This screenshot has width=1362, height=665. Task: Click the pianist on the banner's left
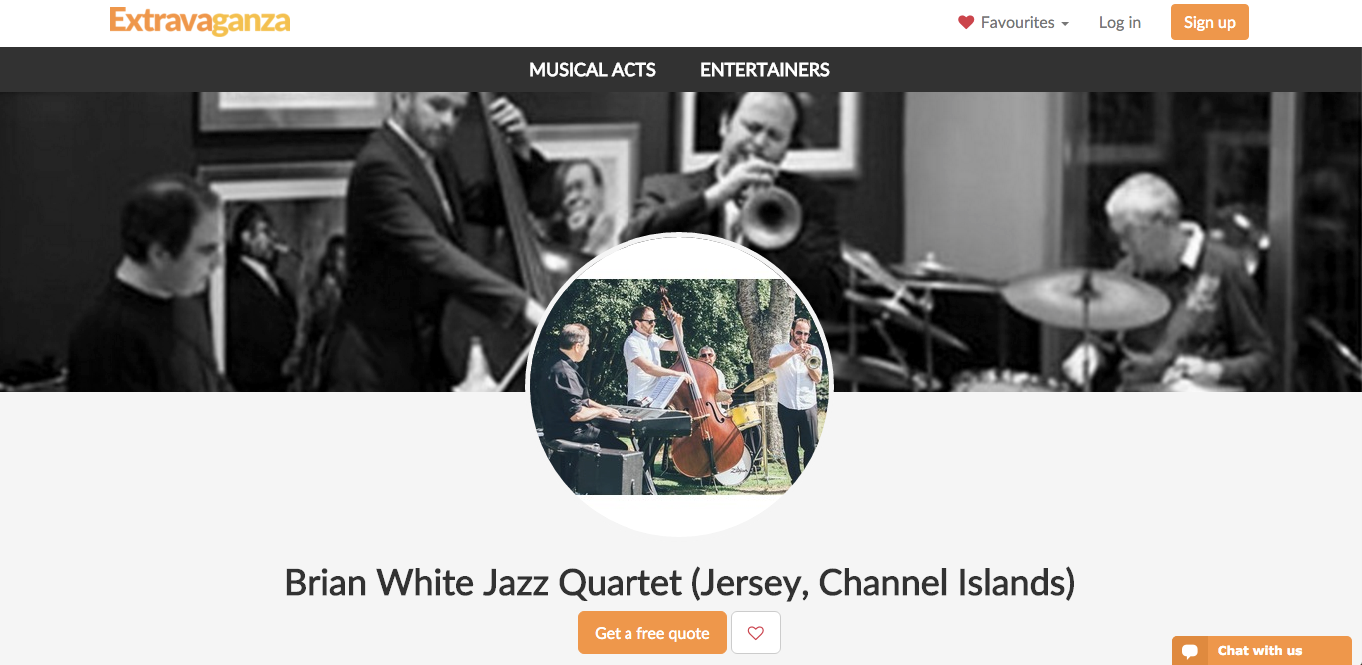[x=150, y=290]
